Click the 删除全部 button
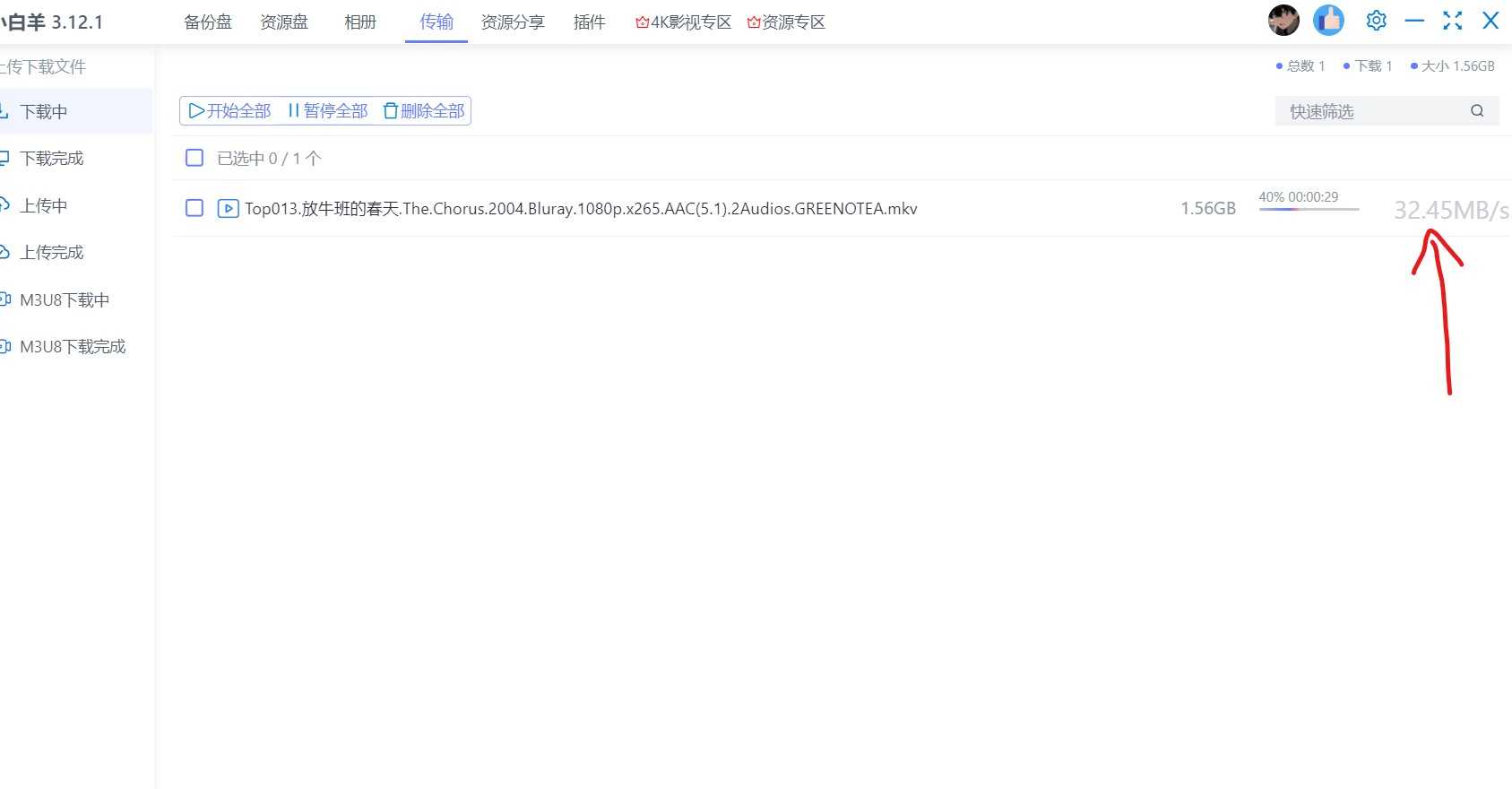The image size is (1512, 789). pos(423,111)
